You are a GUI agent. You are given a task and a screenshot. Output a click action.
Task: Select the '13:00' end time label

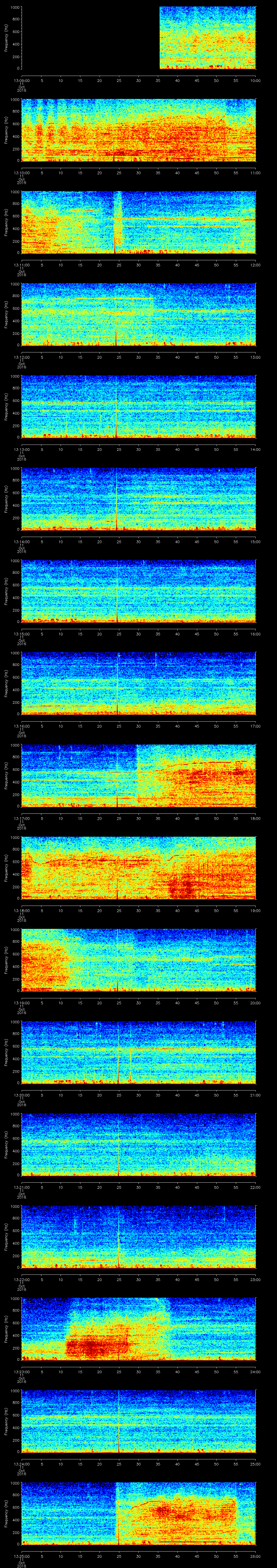[x=256, y=357]
